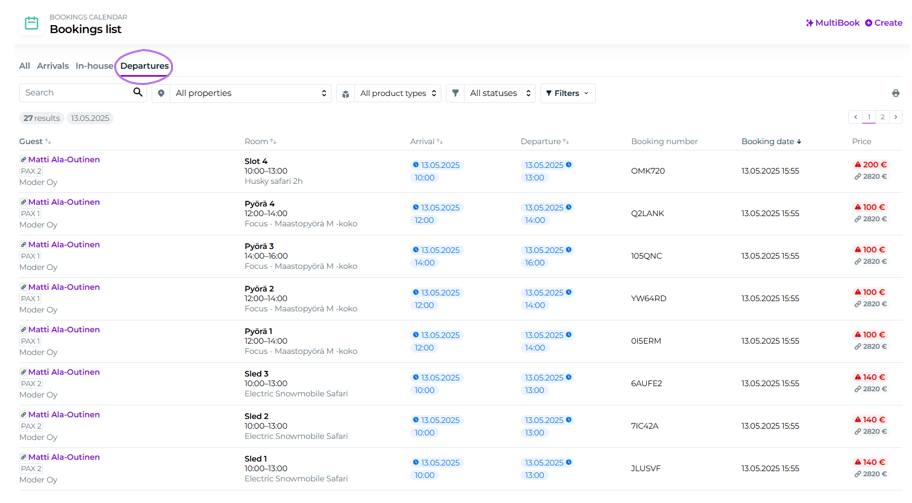Create a new booking

[x=884, y=23]
